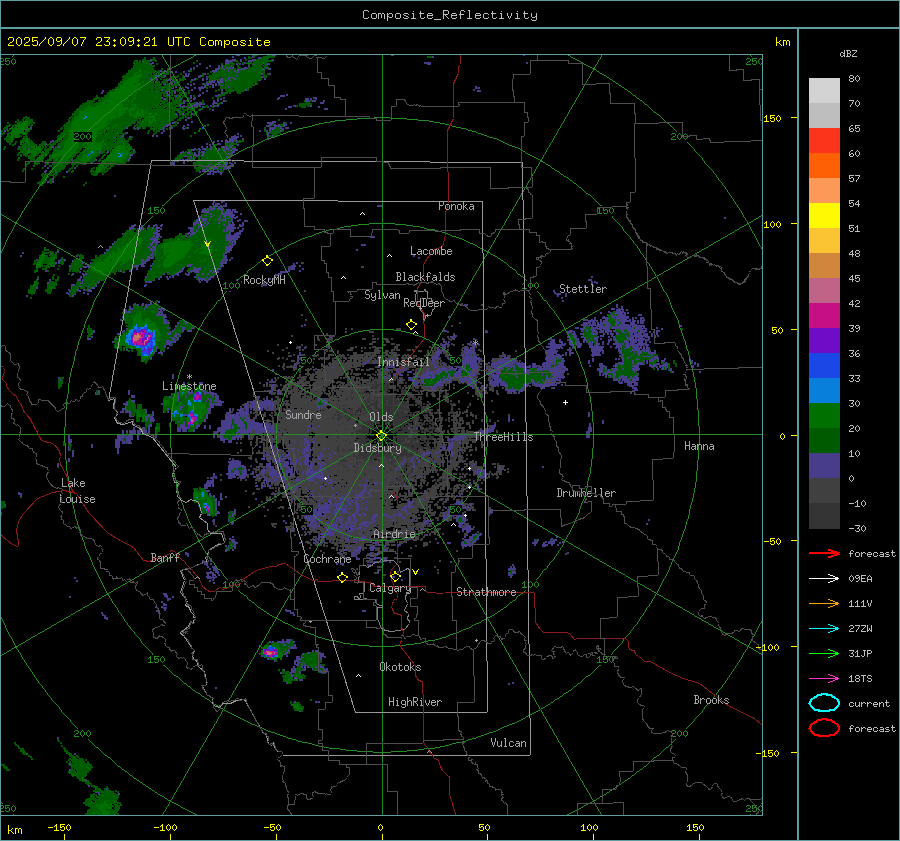This screenshot has height=841, width=900.
Task: Select the yellow dBZ legend swatch
Action: coord(824,216)
